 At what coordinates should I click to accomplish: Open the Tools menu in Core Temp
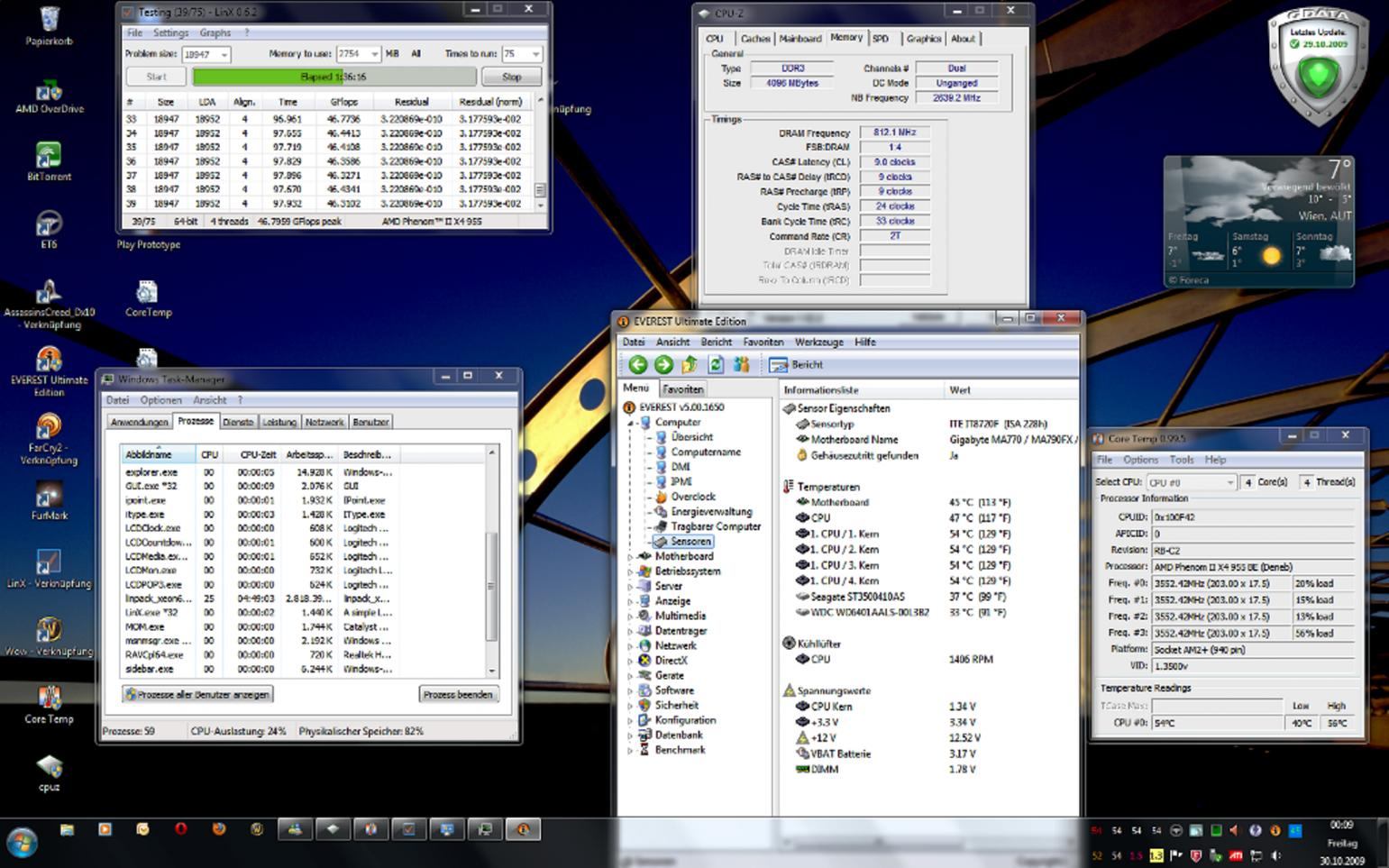click(x=1181, y=460)
